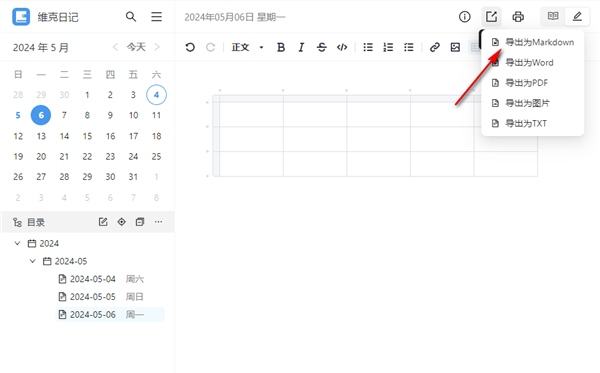Click the printer icon

point(518,17)
